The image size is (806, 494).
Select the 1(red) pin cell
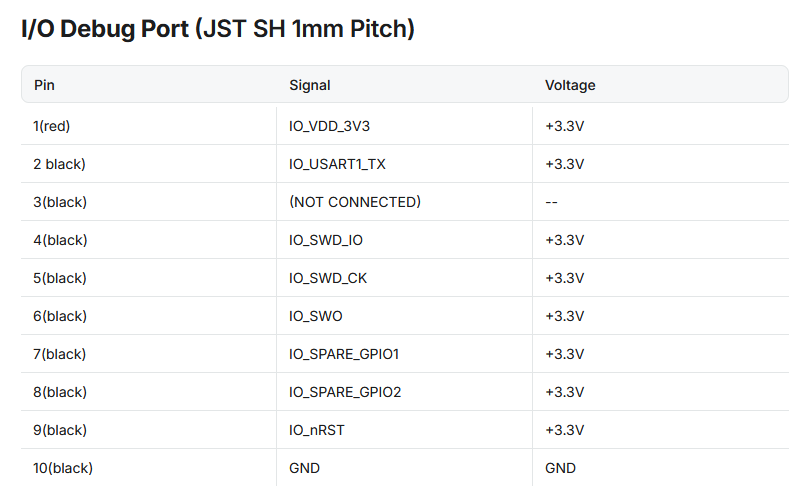(52, 126)
